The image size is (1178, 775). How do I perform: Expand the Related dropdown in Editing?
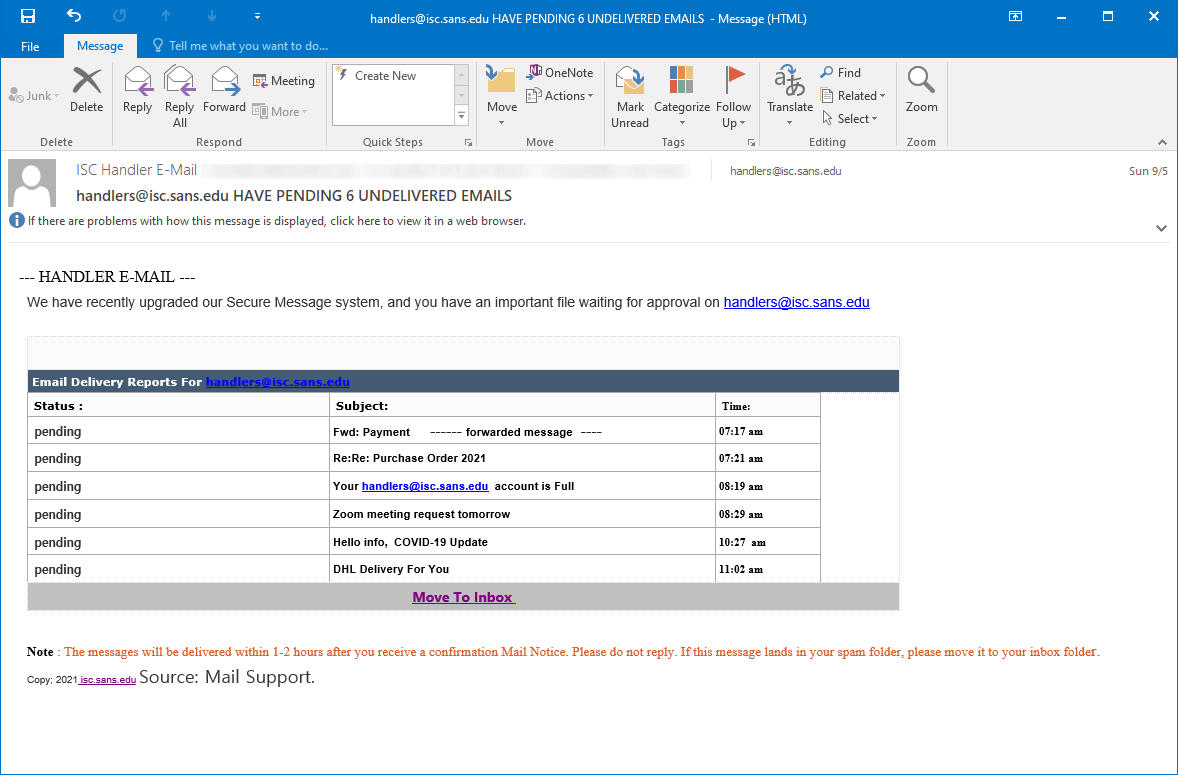pyautogui.click(x=853, y=96)
